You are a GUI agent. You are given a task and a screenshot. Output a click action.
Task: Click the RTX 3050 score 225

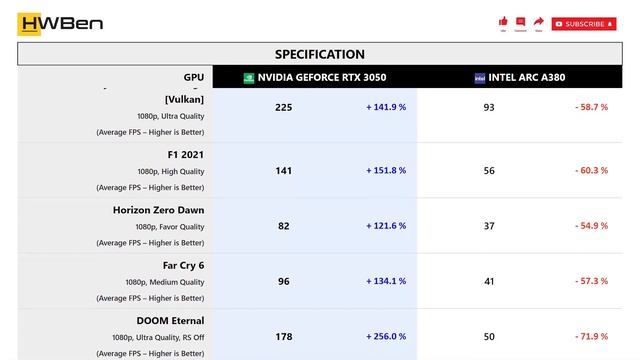coord(283,107)
